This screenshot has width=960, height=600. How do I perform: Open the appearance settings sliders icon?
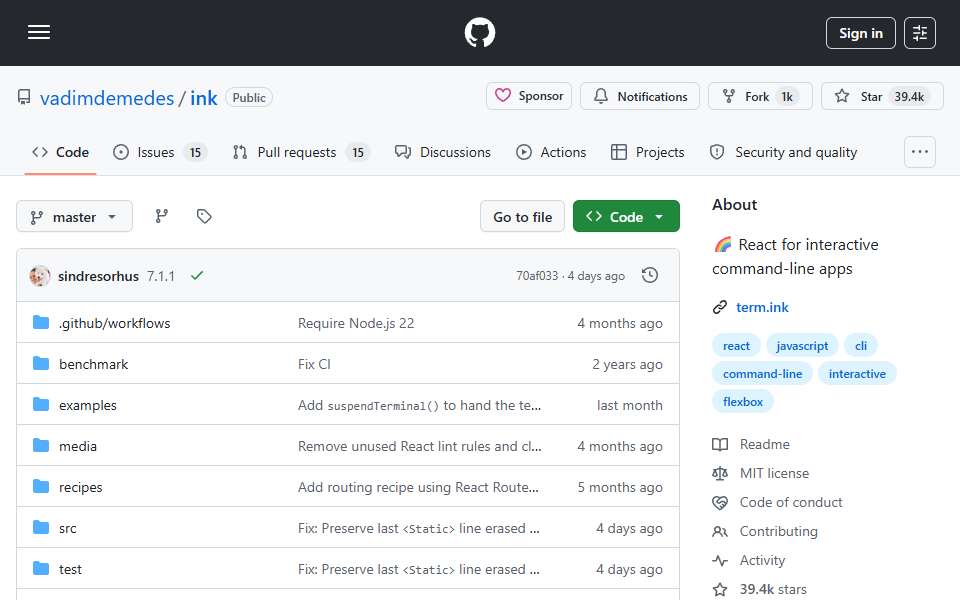click(x=920, y=33)
